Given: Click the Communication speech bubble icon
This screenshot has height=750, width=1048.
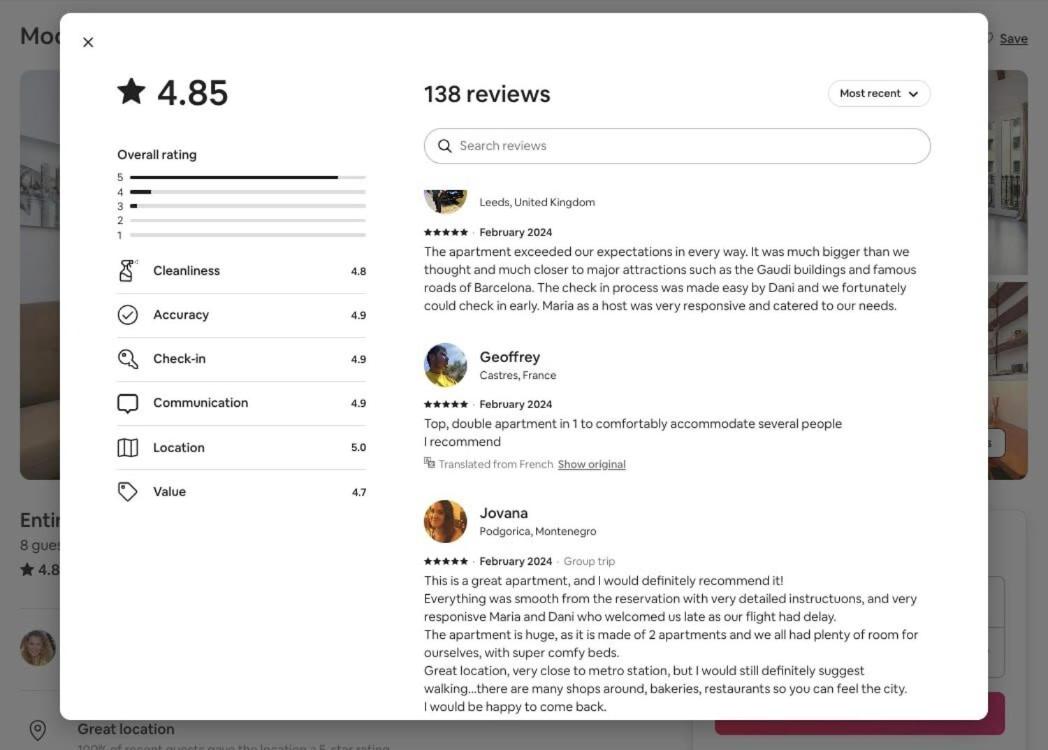Looking at the screenshot, I should pyautogui.click(x=128, y=404).
